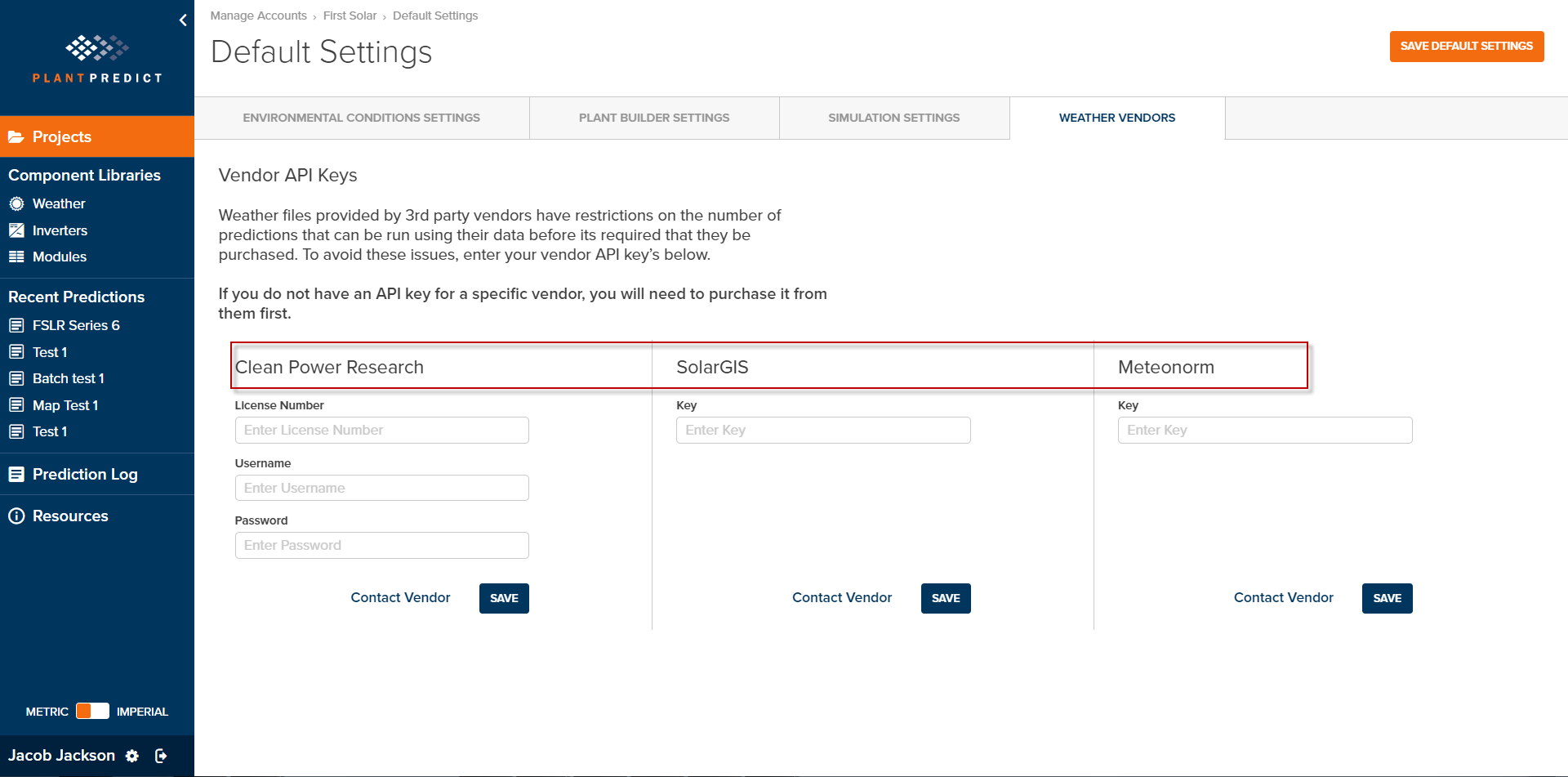Click the Resources info icon
Image resolution: width=1568 pixels, height=777 pixels.
coord(16,516)
